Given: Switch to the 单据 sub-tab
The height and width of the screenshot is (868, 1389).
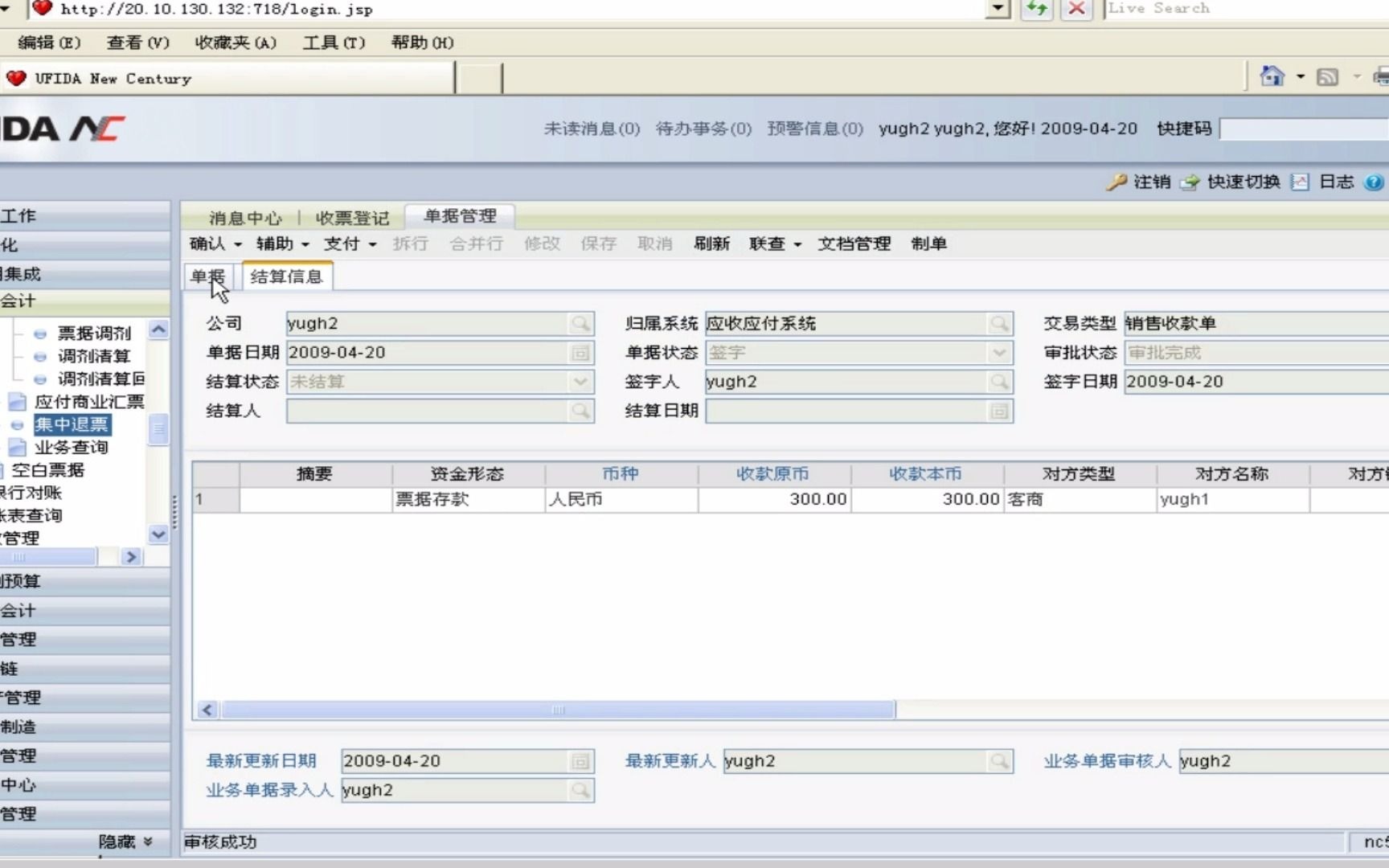Looking at the screenshot, I should [x=208, y=276].
